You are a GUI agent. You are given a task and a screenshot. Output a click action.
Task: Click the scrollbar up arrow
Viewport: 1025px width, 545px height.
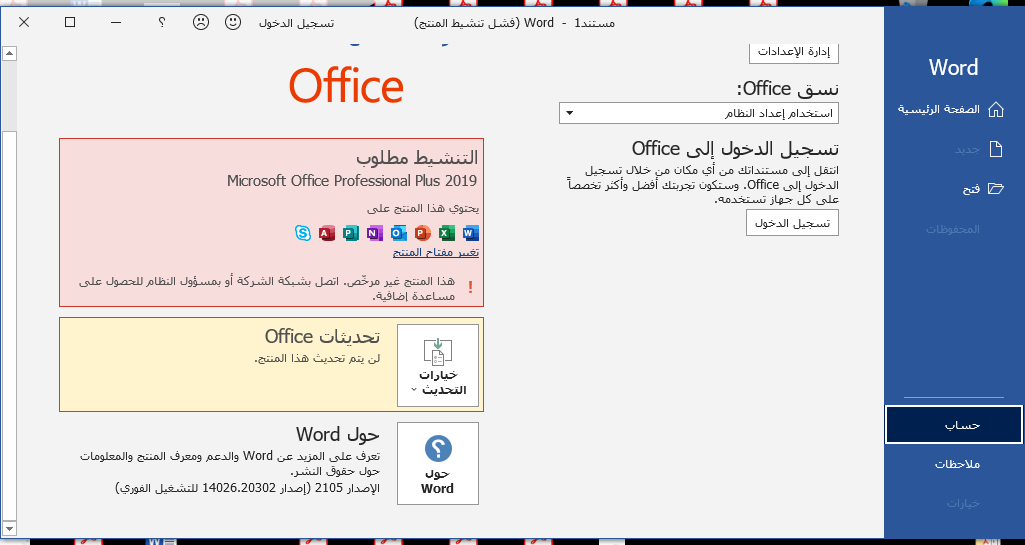click(x=9, y=54)
